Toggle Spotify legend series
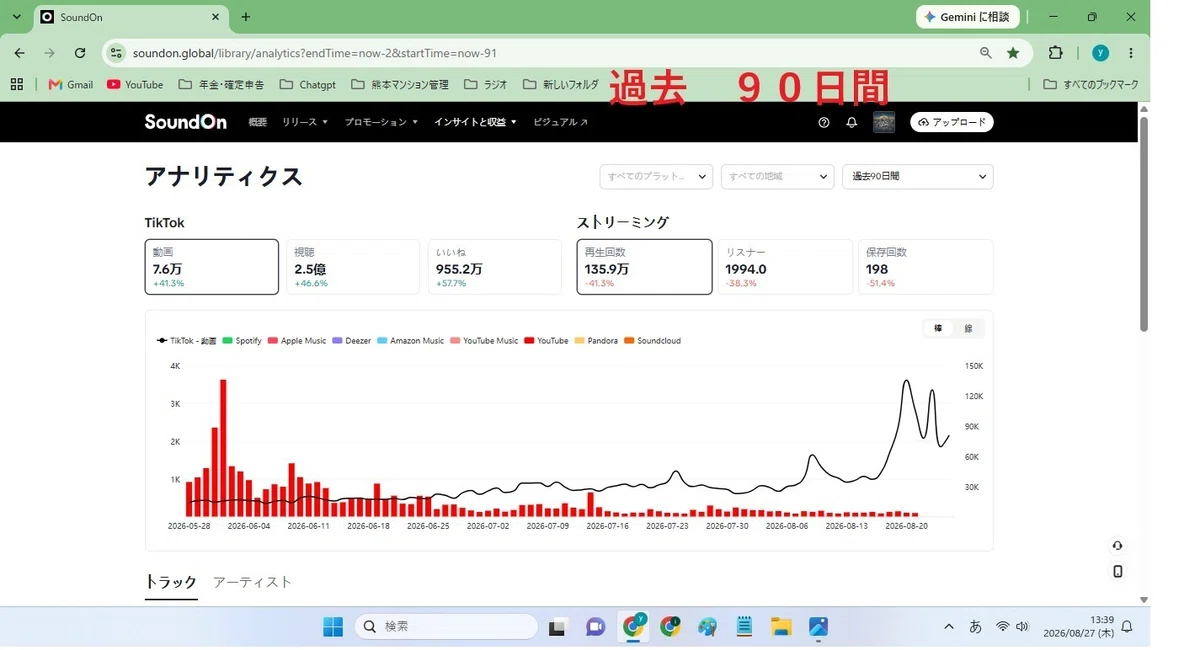1200x650 pixels. tap(242, 341)
